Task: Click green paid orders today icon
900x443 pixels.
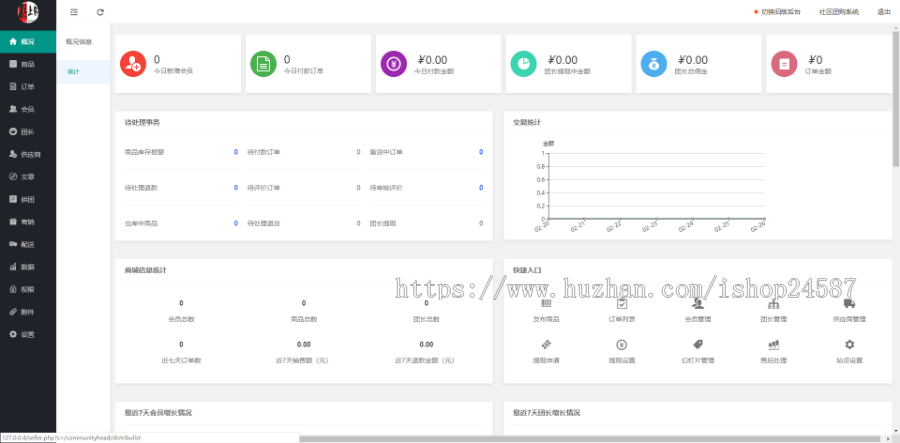Action: (x=263, y=64)
